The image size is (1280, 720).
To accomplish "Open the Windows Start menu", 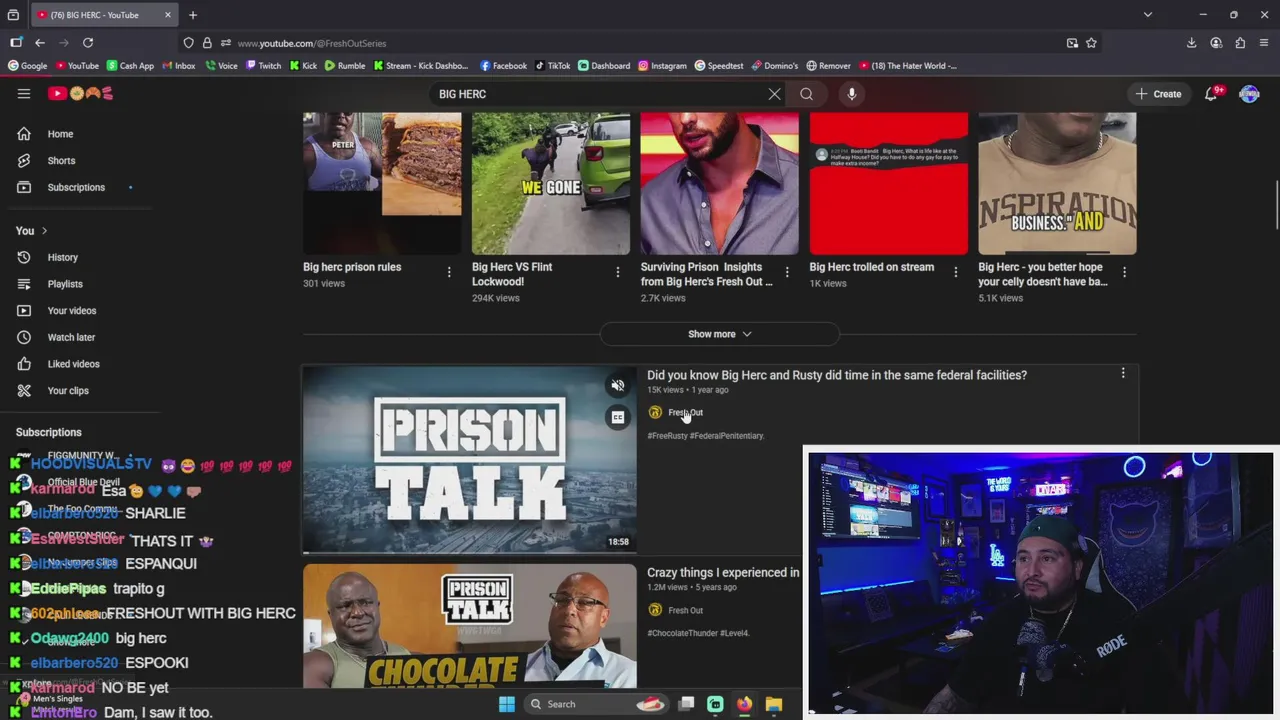I will 507,704.
